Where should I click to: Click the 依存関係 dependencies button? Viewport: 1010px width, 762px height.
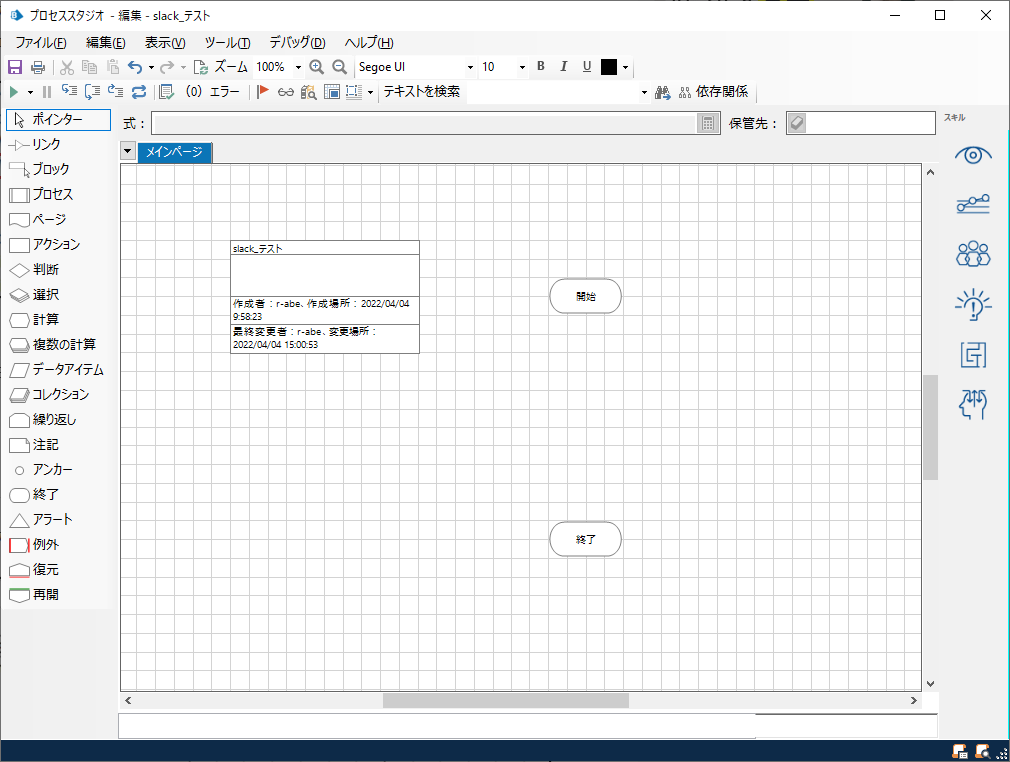714,91
